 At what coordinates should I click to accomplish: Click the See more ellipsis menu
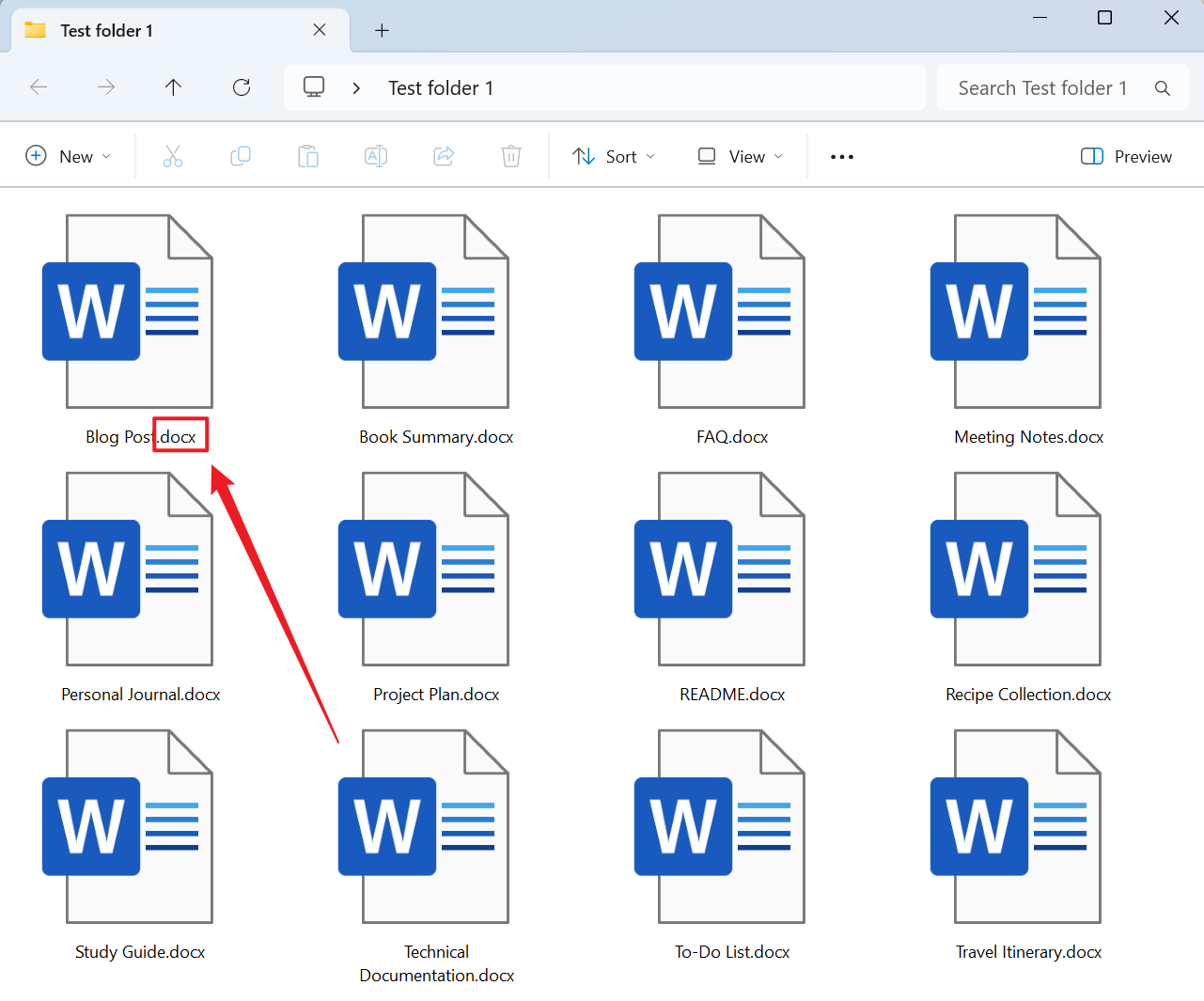841,156
